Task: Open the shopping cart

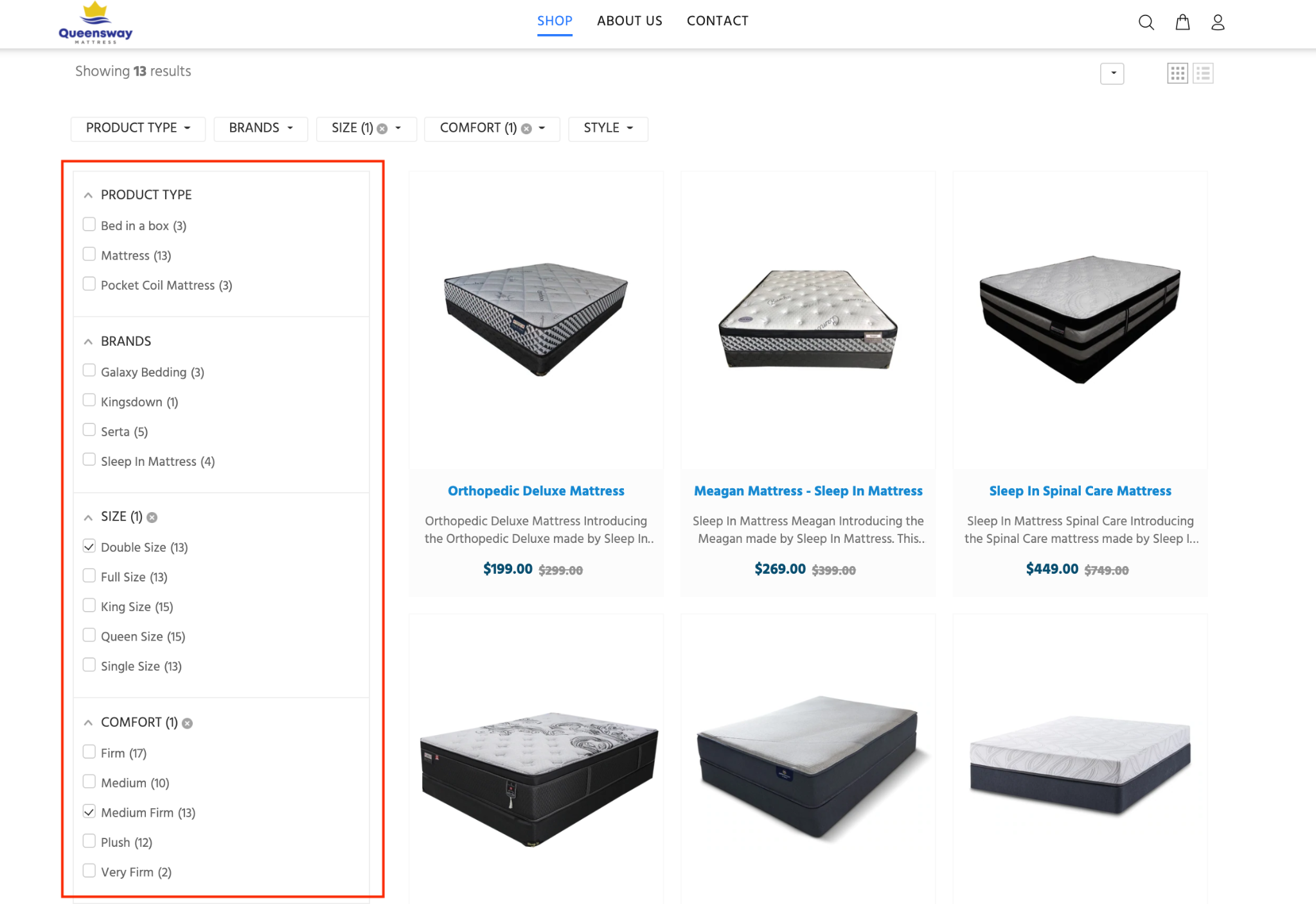Action: pos(1182,22)
